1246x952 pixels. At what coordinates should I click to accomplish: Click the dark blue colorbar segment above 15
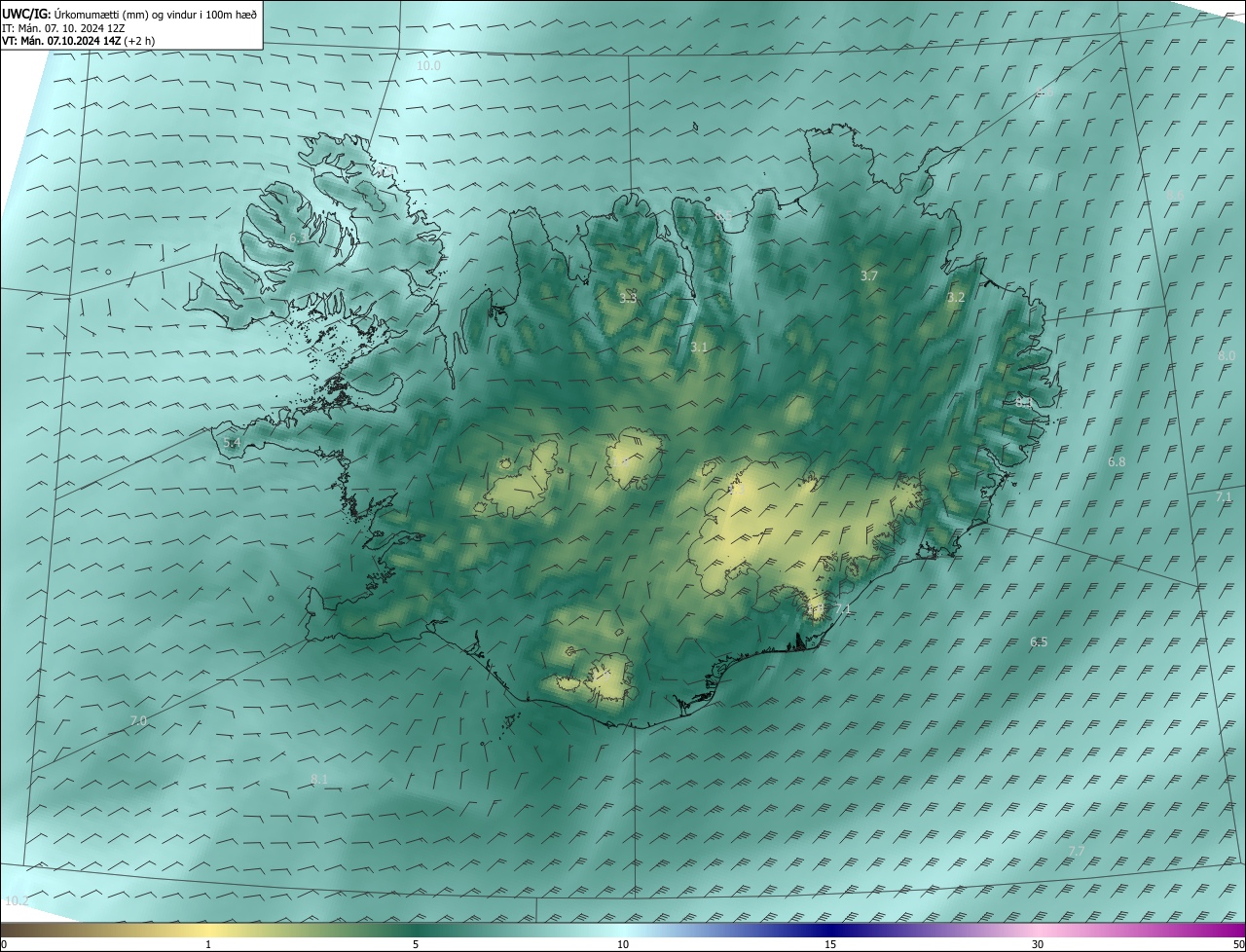tap(830, 931)
